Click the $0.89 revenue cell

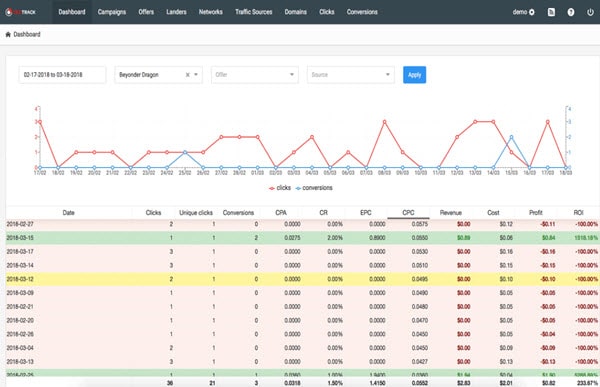point(463,238)
